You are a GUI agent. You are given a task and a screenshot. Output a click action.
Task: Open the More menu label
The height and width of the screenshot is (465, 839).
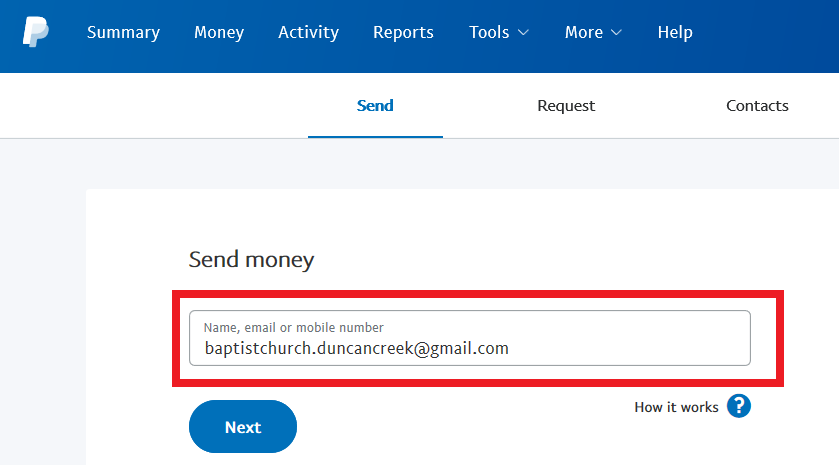tap(584, 32)
